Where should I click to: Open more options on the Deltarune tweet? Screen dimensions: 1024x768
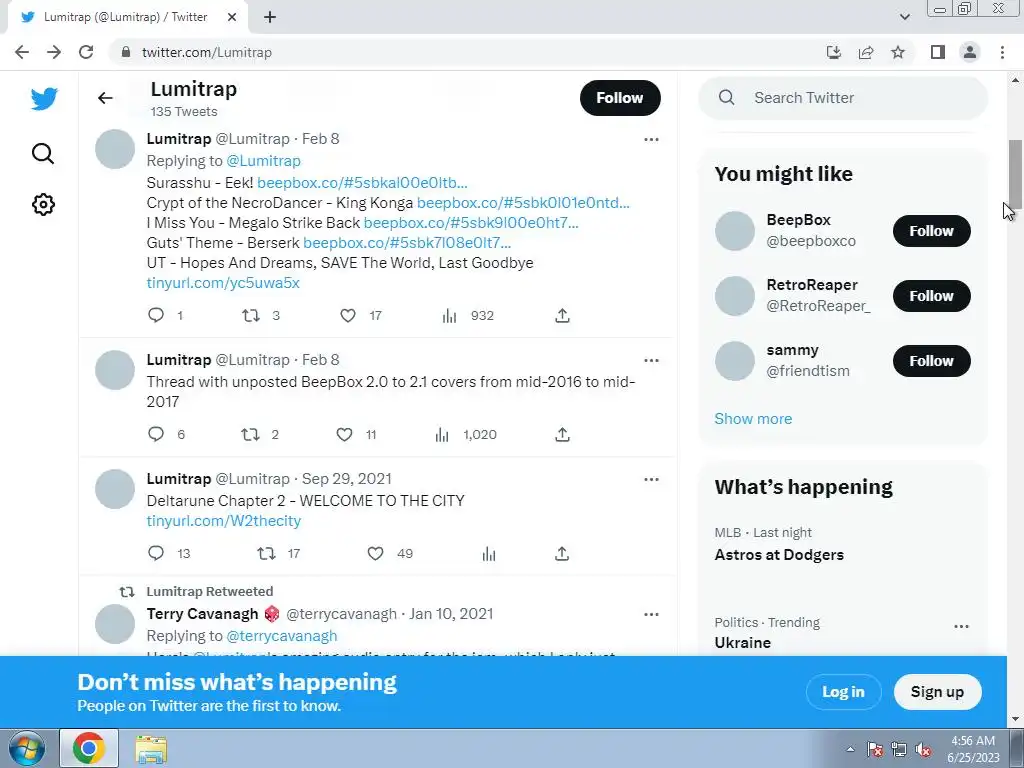[x=651, y=479]
